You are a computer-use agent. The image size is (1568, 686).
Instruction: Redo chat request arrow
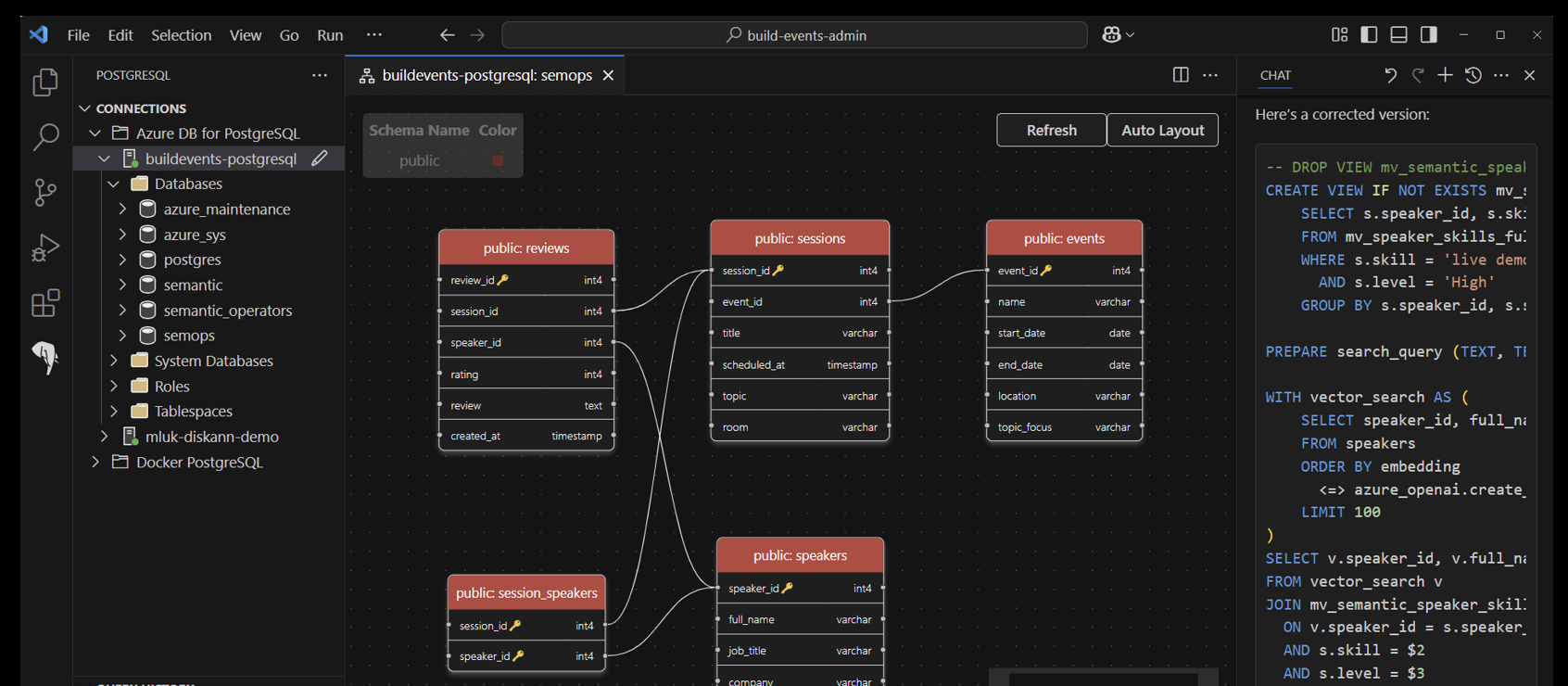(x=1418, y=75)
